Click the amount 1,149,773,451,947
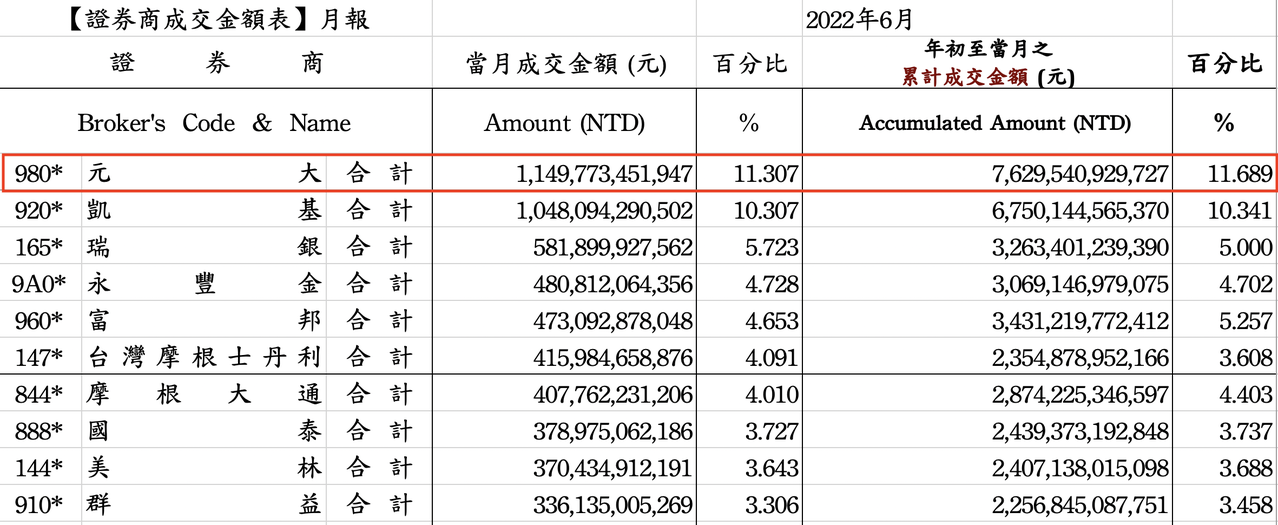Screen dimensions: 1278x525 (x=604, y=174)
